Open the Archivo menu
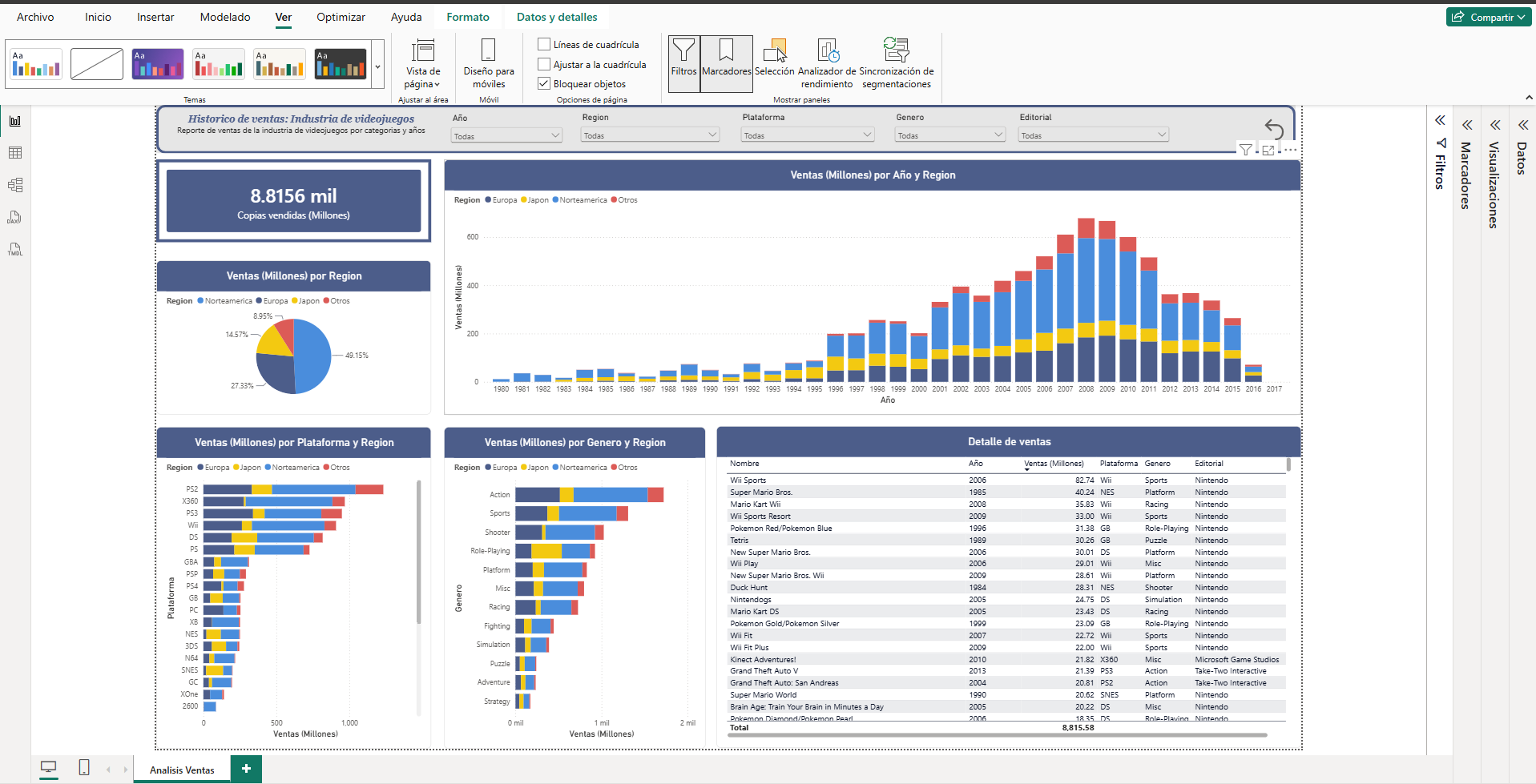 35,17
